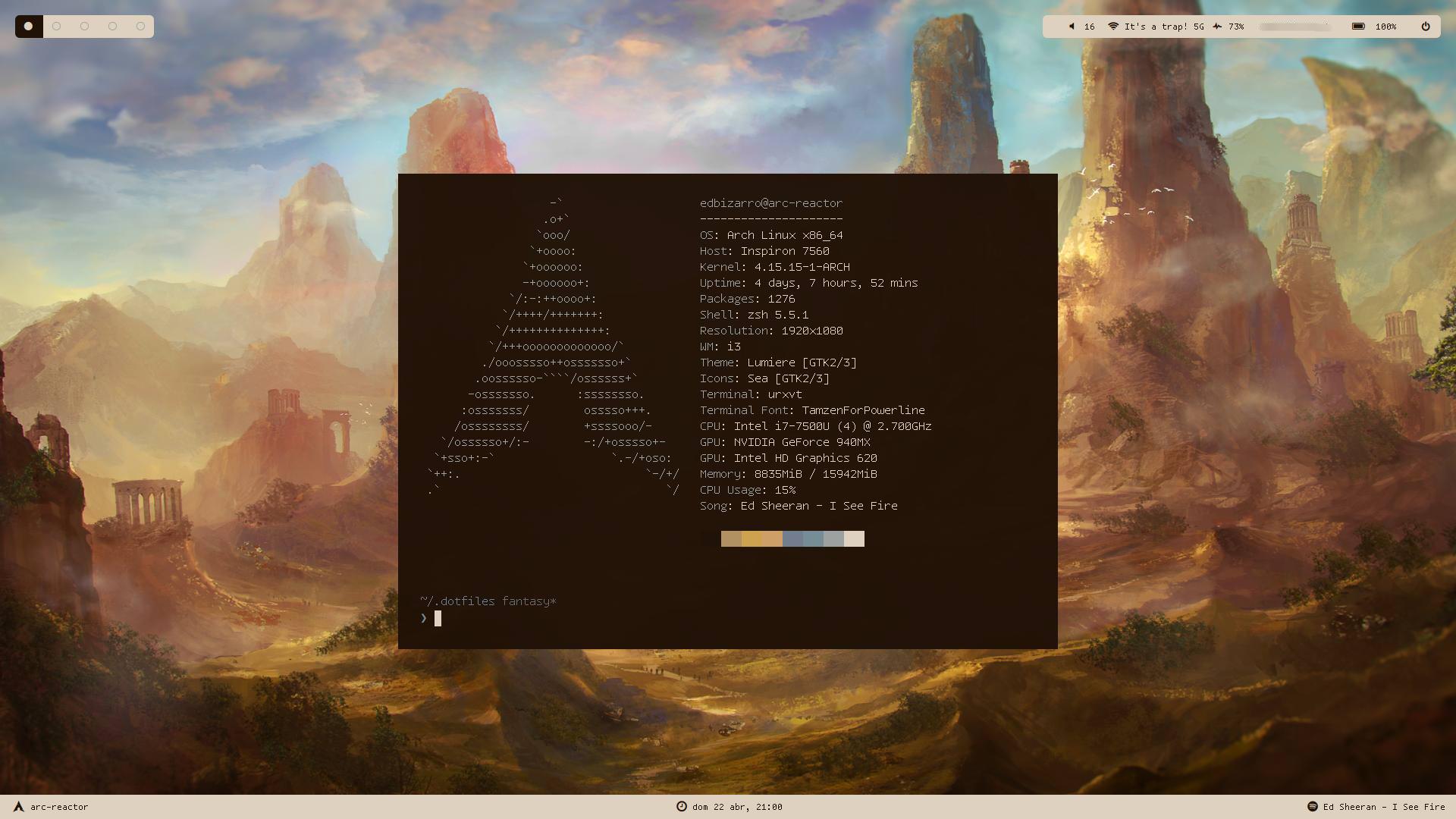Click the 73% usage value

(x=1236, y=27)
